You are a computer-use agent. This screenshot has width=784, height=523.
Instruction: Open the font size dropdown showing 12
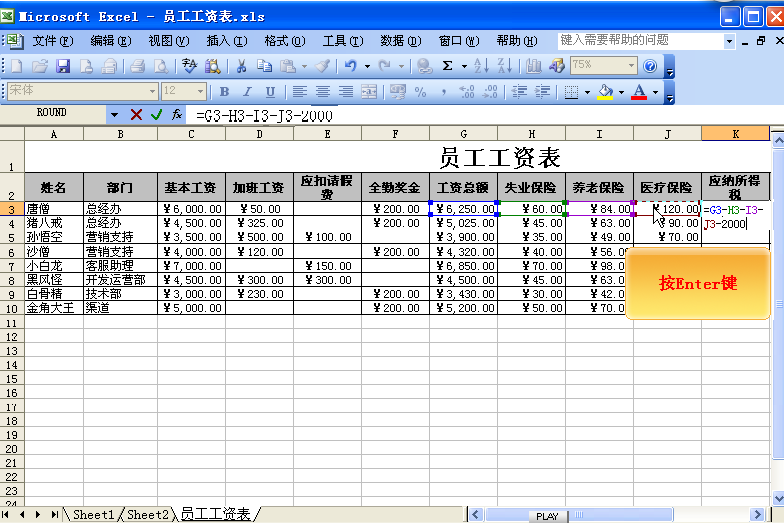[x=200, y=92]
